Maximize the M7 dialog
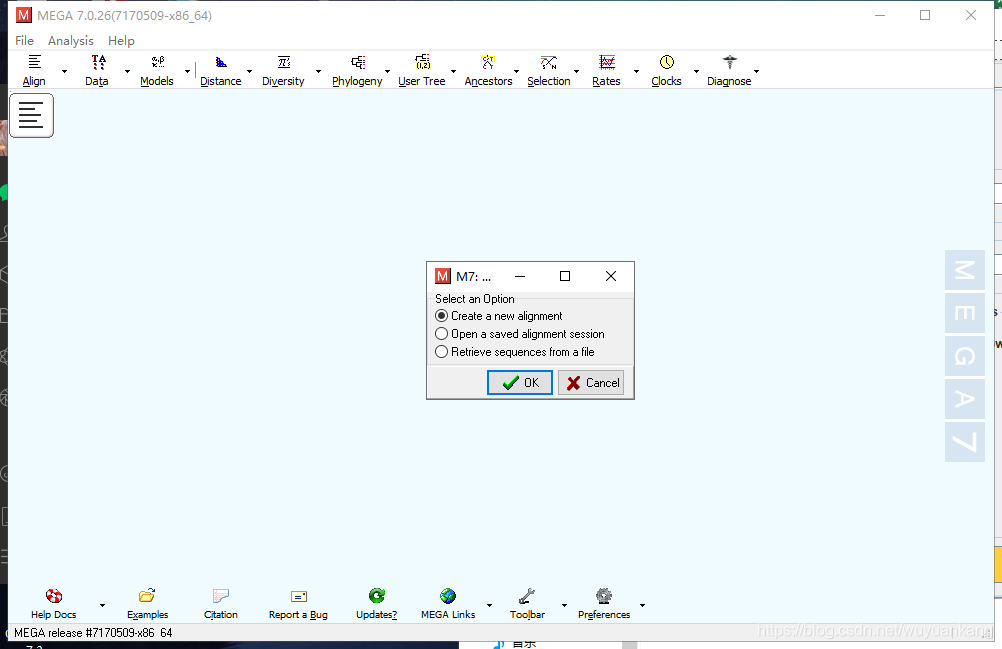The height and width of the screenshot is (649, 1002). [x=565, y=276]
